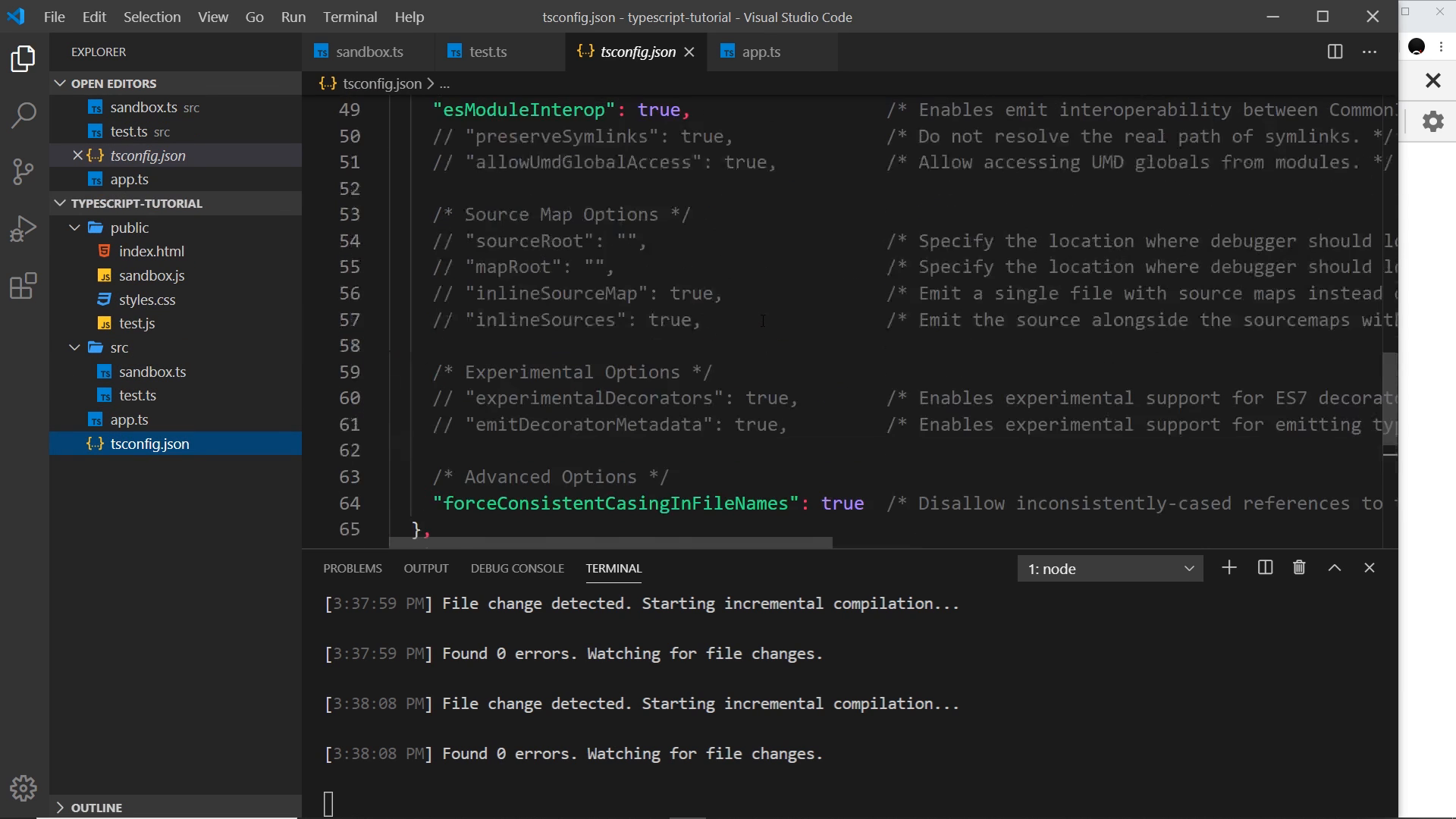
Task: Open the File menu
Action: [x=54, y=17]
